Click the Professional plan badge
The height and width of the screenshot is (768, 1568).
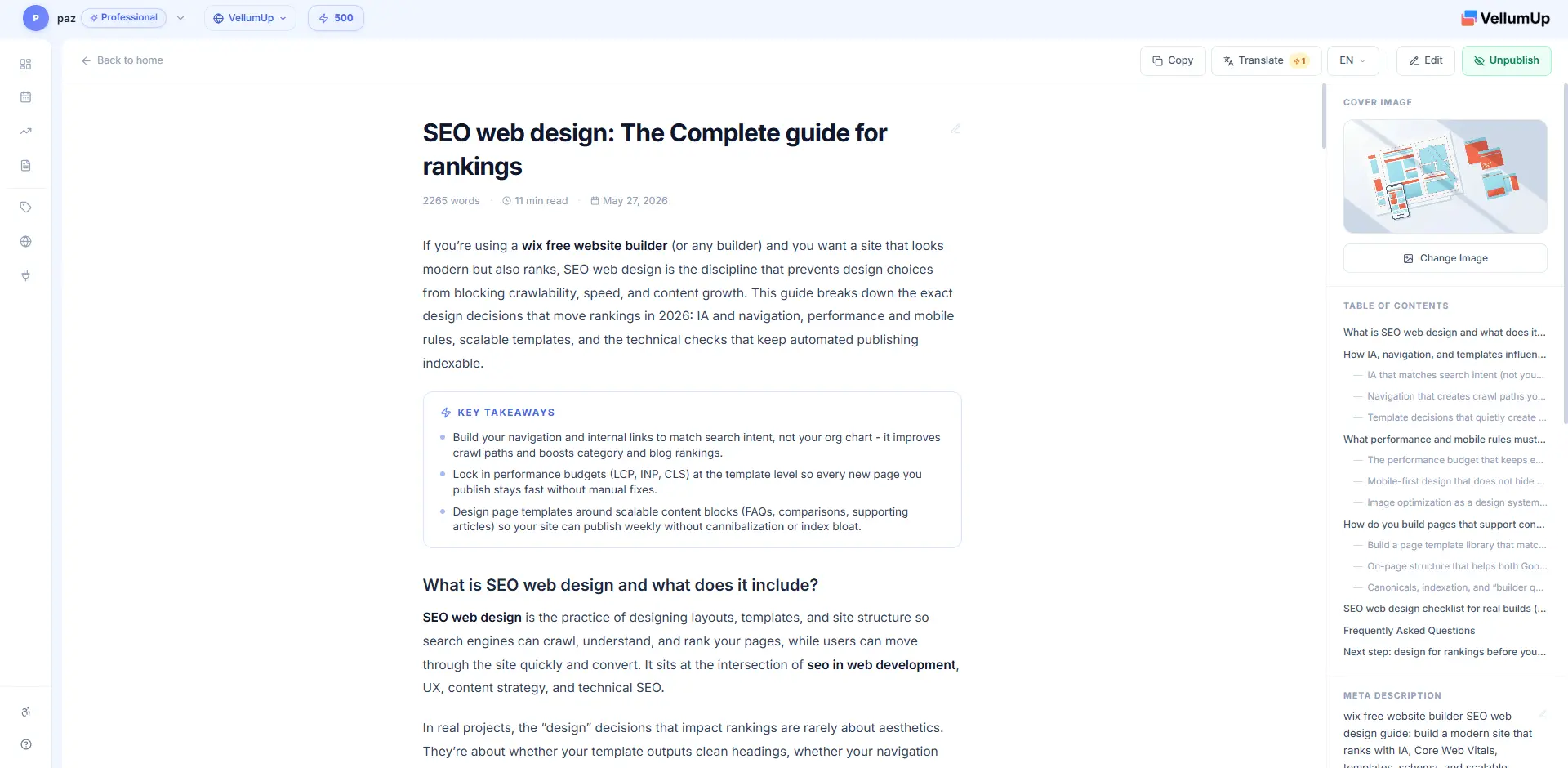click(x=124, y=18)
